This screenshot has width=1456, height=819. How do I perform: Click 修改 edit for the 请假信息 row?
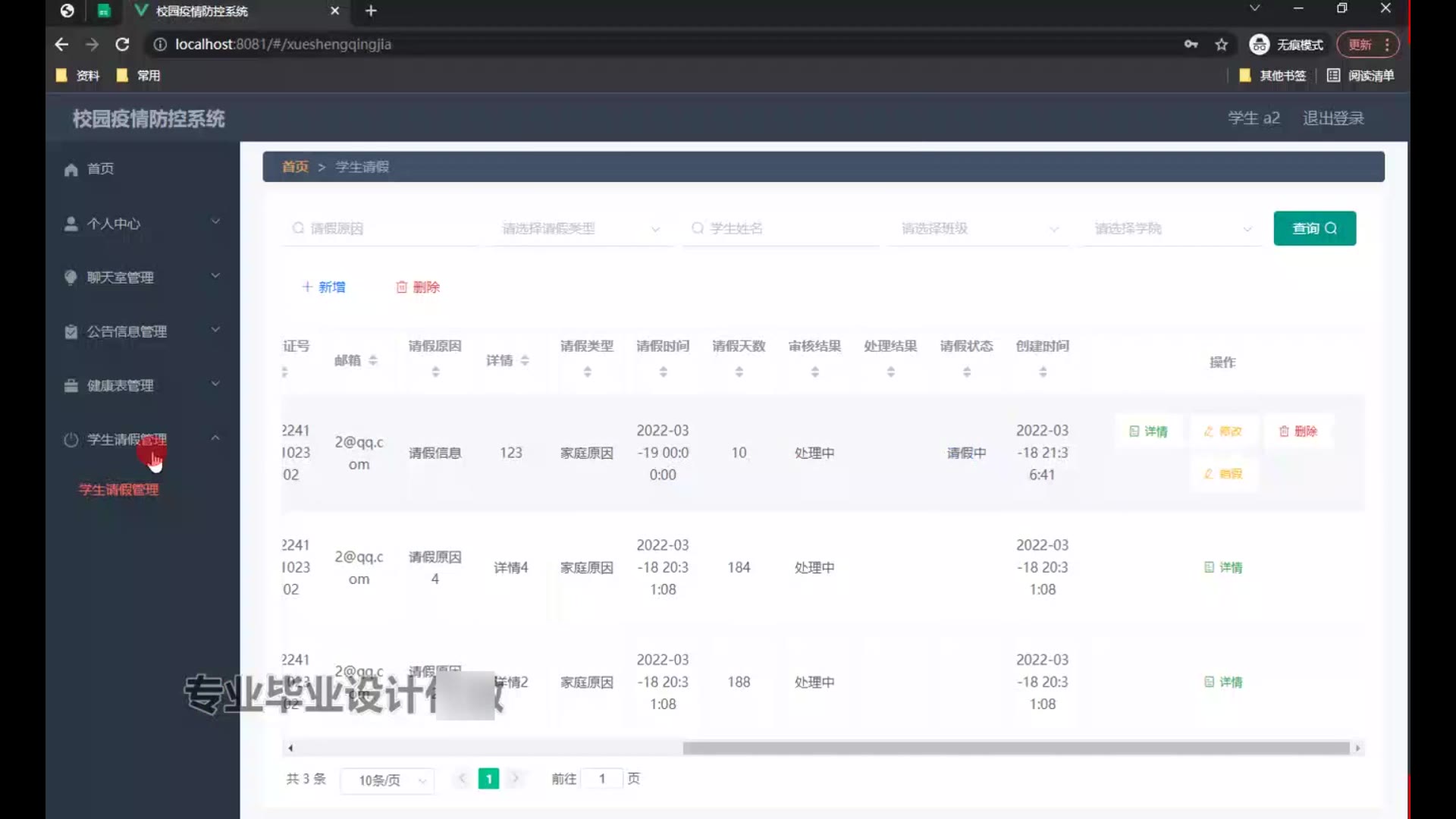point(1223,431)
